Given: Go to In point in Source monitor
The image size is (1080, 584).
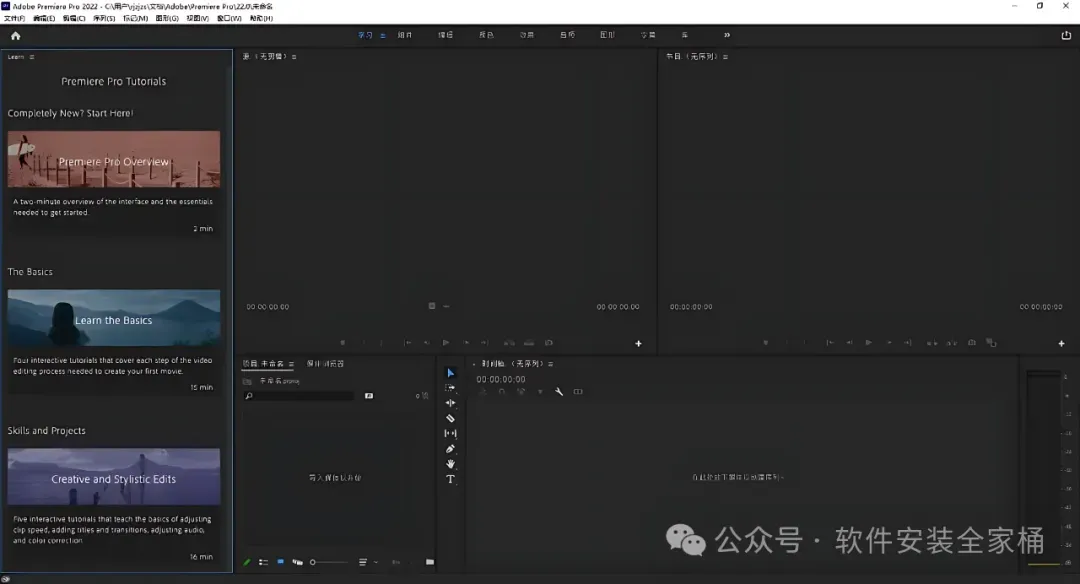Looking at the screenshot, I should 408,343.
